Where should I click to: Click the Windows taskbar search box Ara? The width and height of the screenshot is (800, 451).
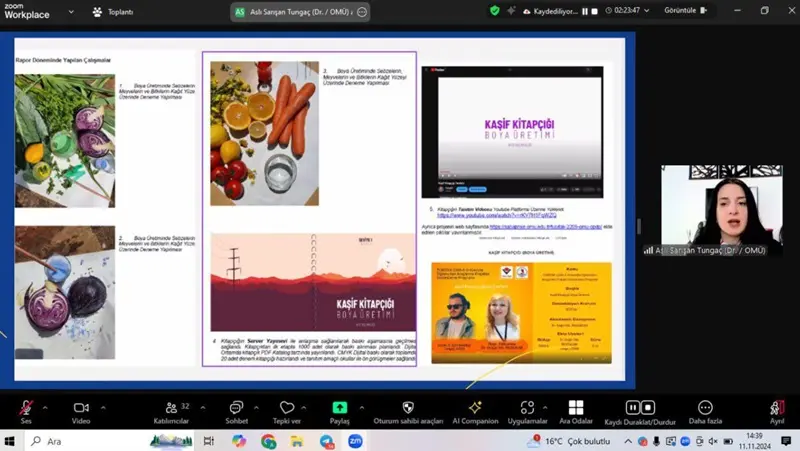[x=80, y=440]
